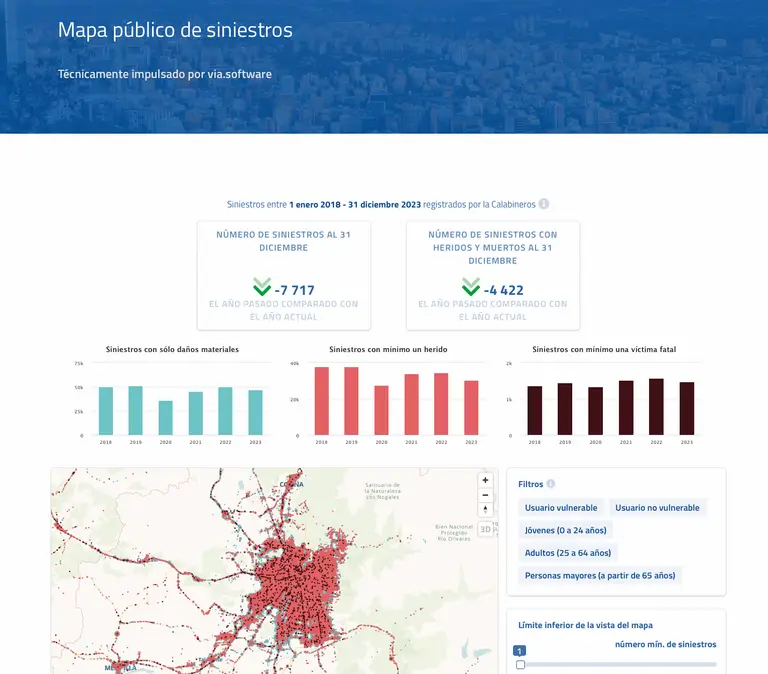Reset map bearing with compass button
The width and height of the screenshot is (768, 674).
pos(485,510)
